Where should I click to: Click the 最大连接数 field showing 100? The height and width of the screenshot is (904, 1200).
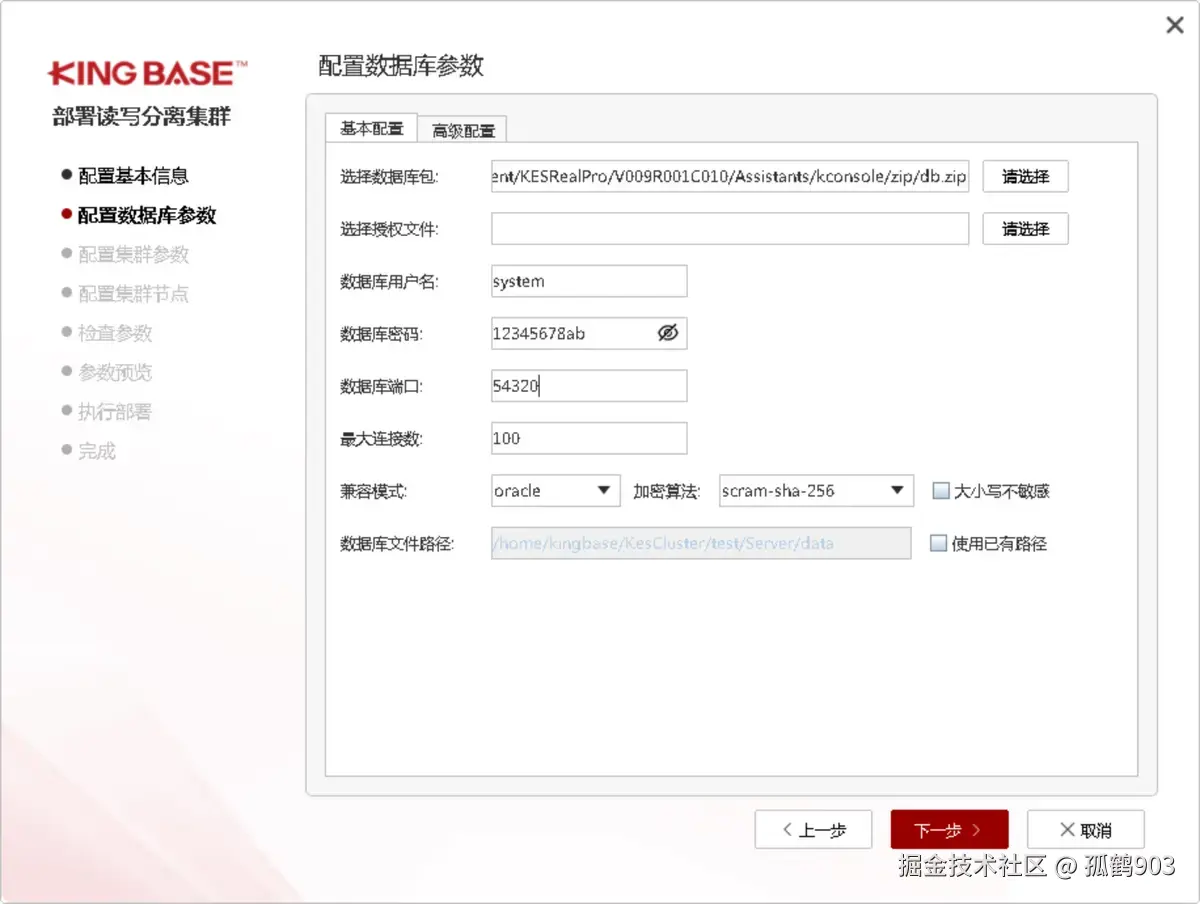point(589,438)
